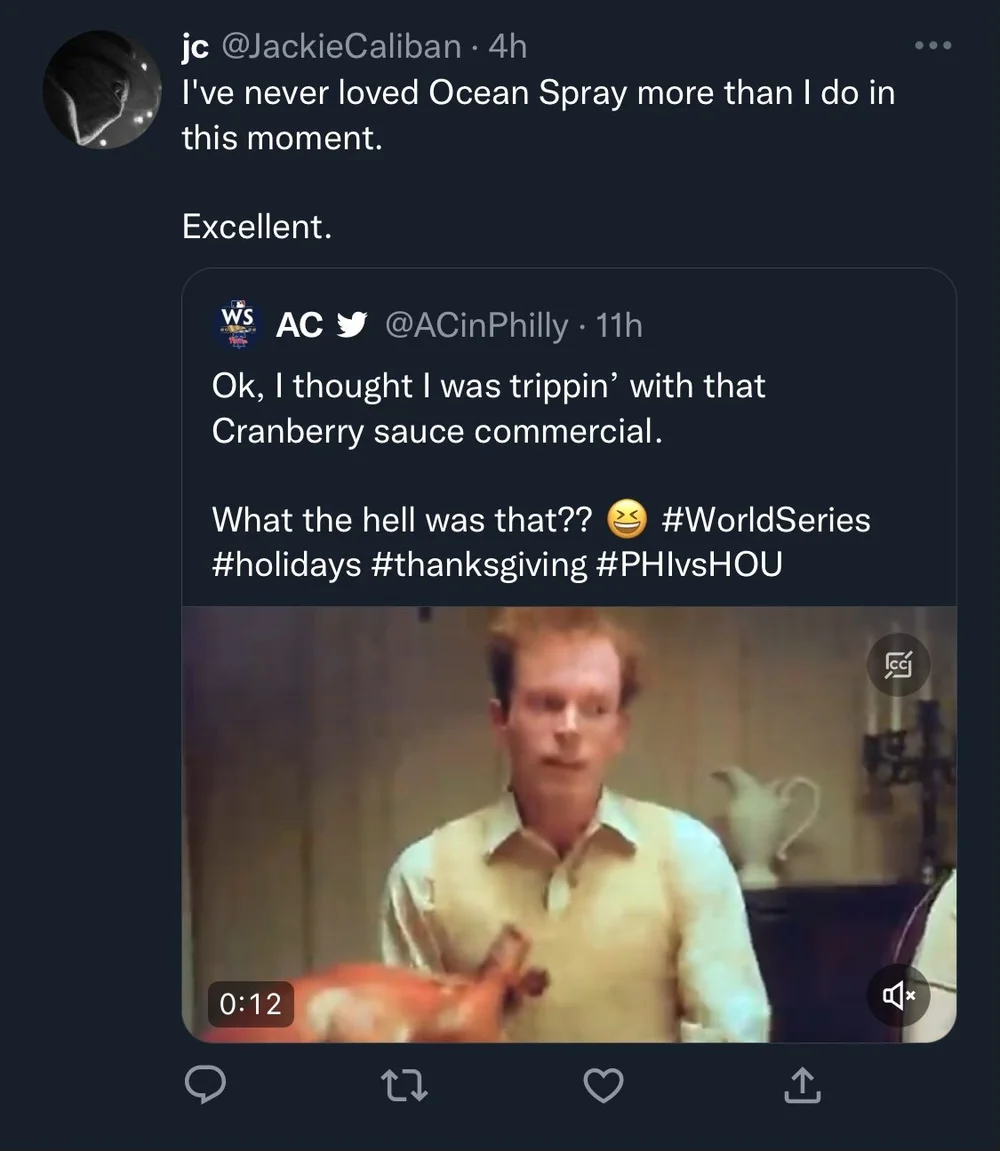Viewport: 1000px width, 1151px height.
Task: Play the cranberry sauce commercial video
Action: (x=568, y=824)
